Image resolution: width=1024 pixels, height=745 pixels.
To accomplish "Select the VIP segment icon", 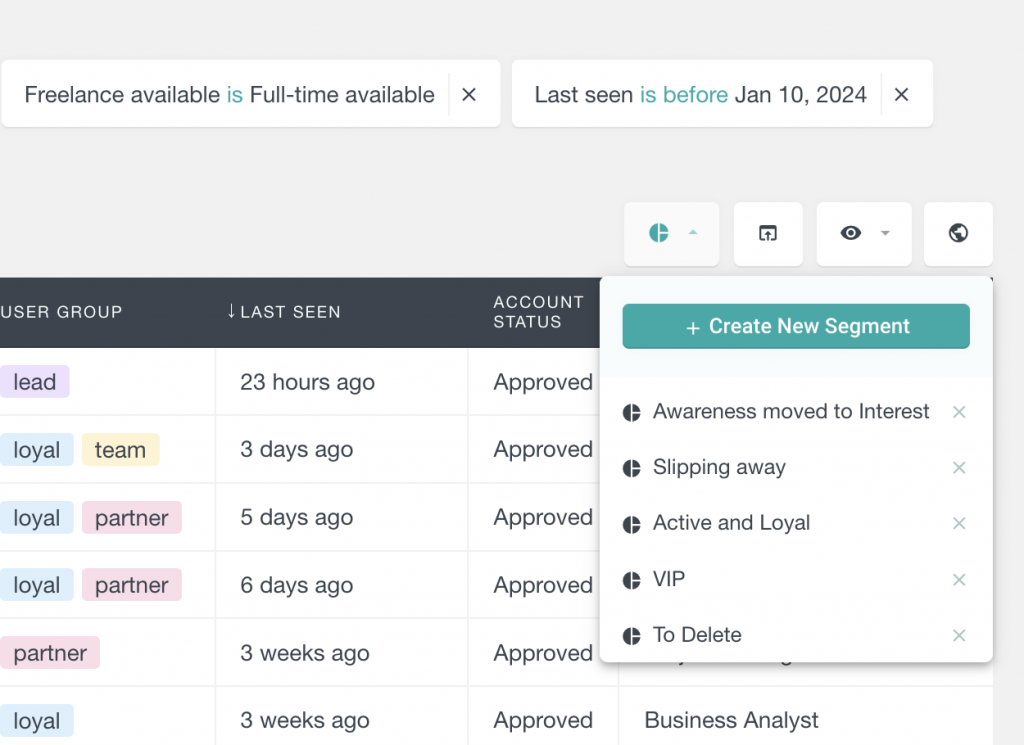I will [632, 579].
